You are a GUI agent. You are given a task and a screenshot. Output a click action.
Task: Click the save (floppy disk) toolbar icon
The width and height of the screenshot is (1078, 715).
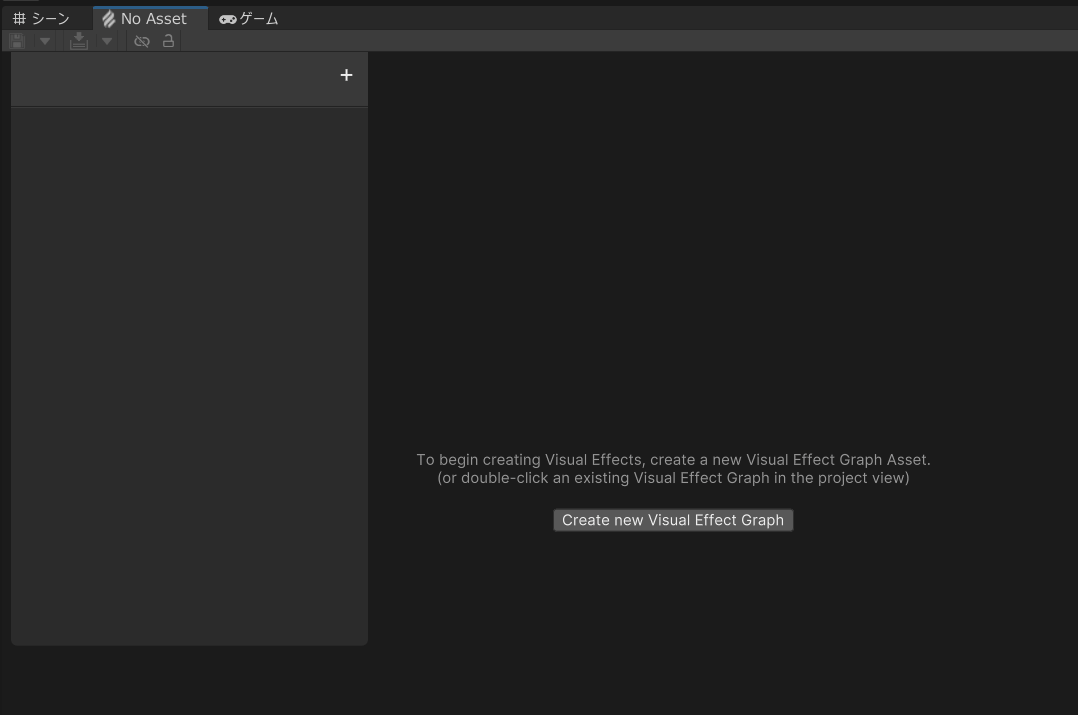point(17,41)
